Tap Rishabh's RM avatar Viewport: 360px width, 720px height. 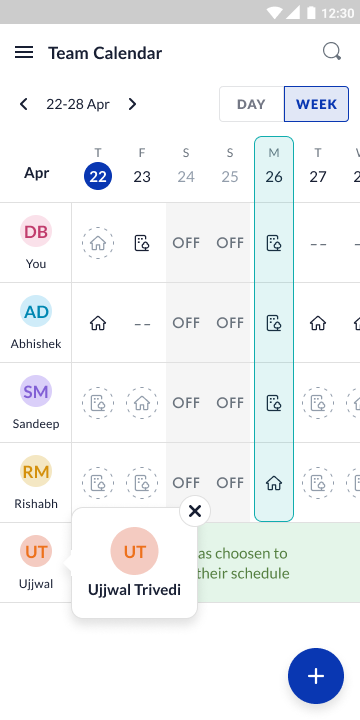pyautogui.click(x=36, y=471)
